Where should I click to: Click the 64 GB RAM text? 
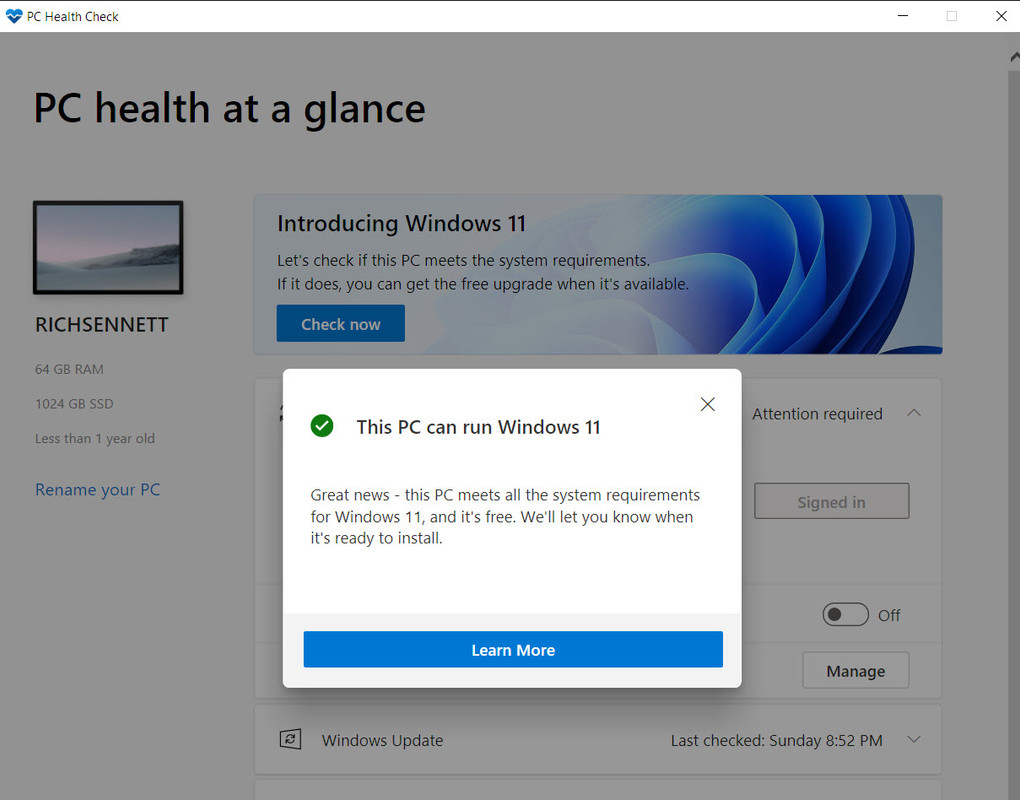[69, 369]
